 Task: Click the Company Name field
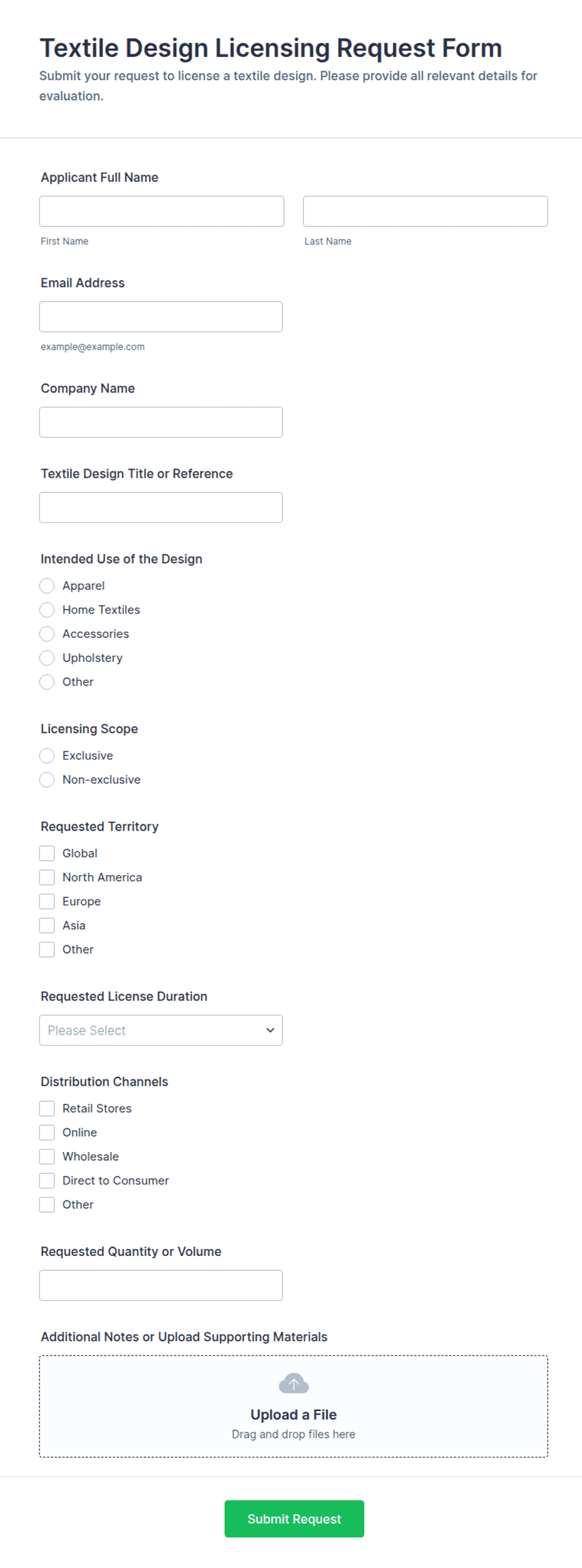[161, 422]
